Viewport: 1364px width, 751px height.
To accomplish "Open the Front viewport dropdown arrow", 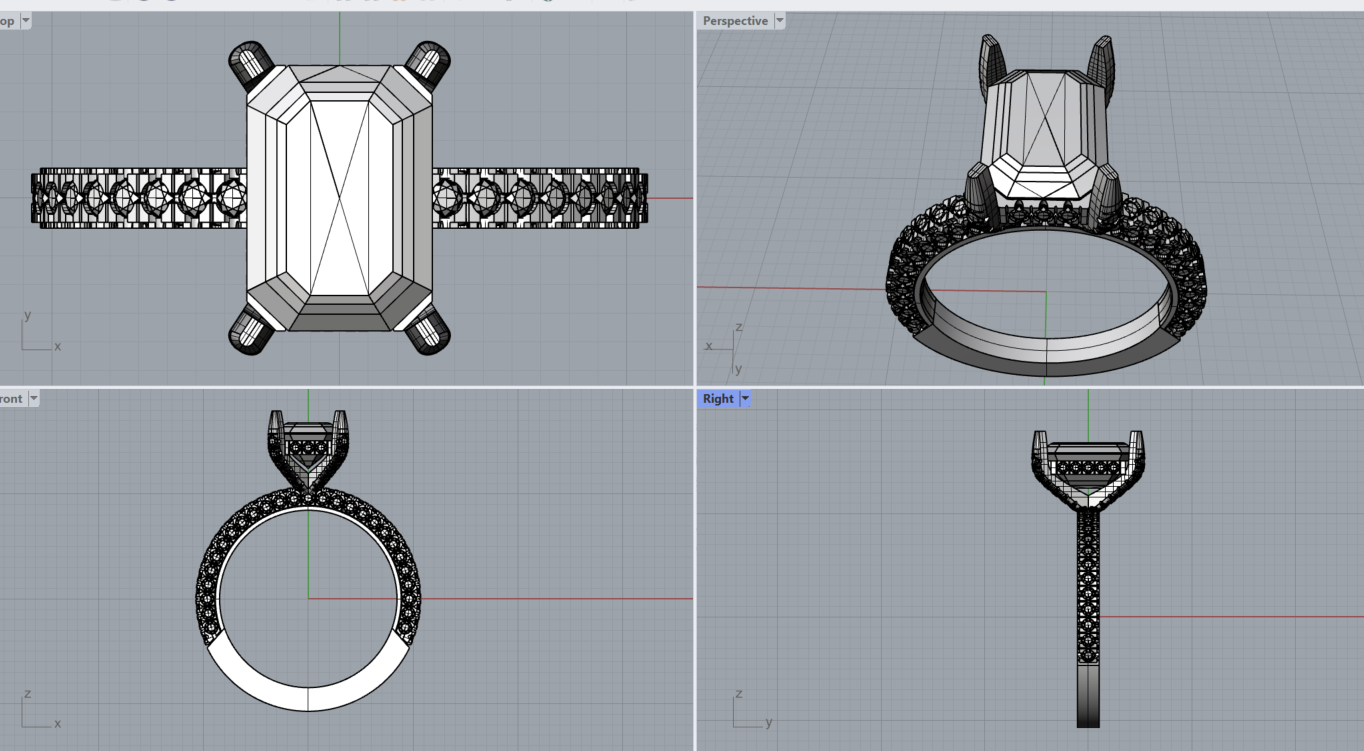I will 33,399.
